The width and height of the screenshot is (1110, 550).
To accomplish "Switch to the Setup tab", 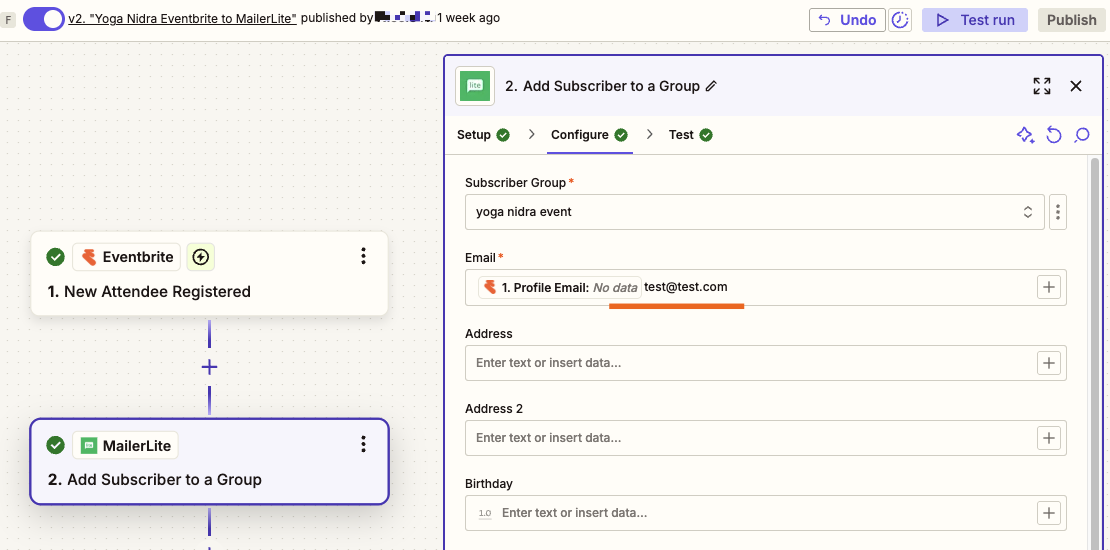I will (484, 134).
